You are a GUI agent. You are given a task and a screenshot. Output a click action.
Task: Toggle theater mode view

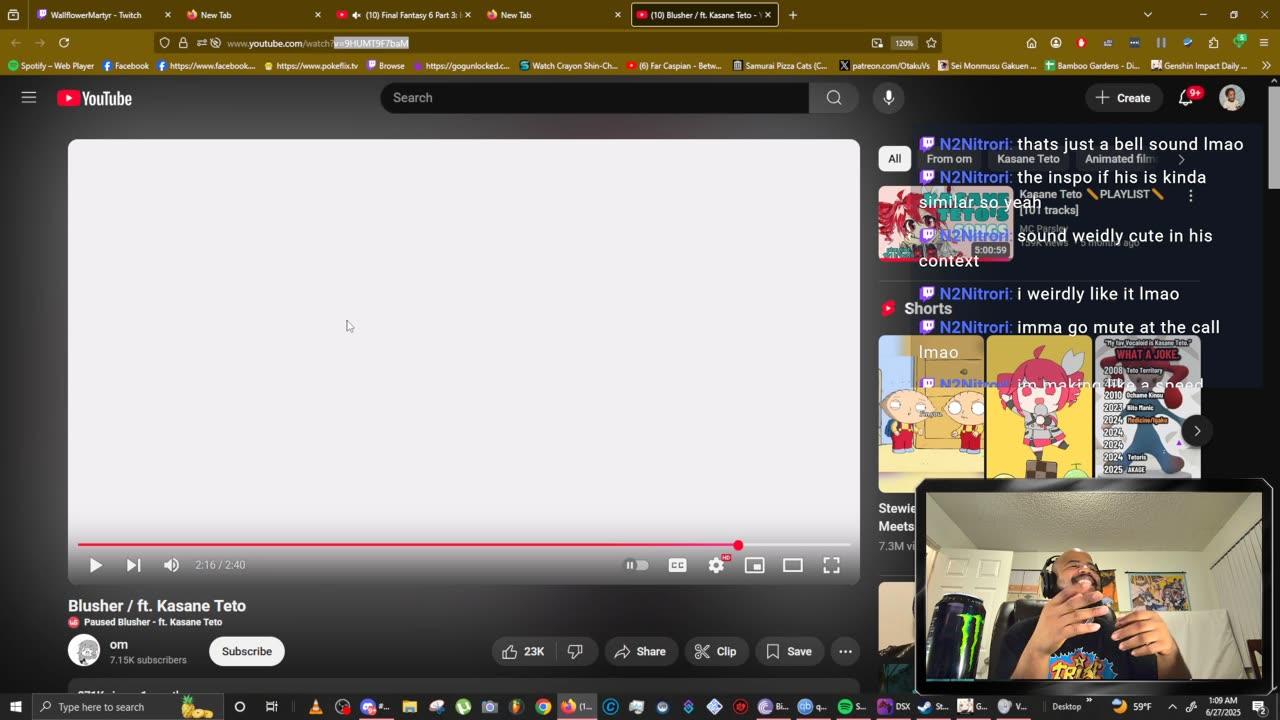point(793,565)
